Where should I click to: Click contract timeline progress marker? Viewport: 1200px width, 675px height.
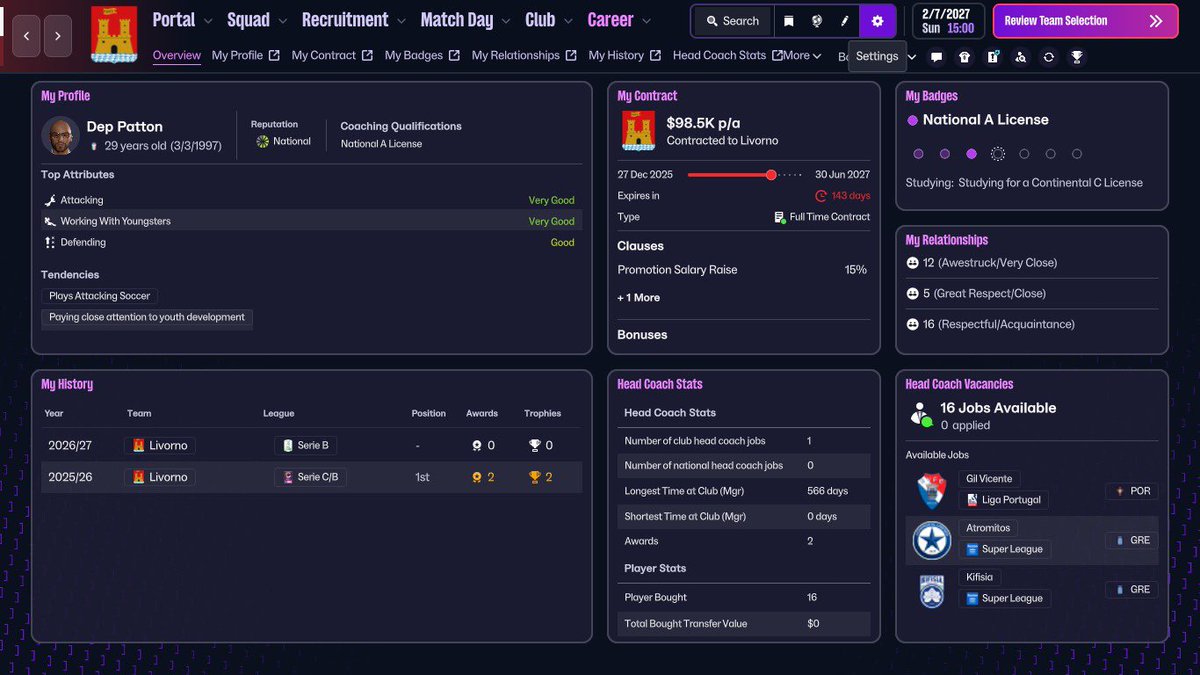[x=771, y=174]
